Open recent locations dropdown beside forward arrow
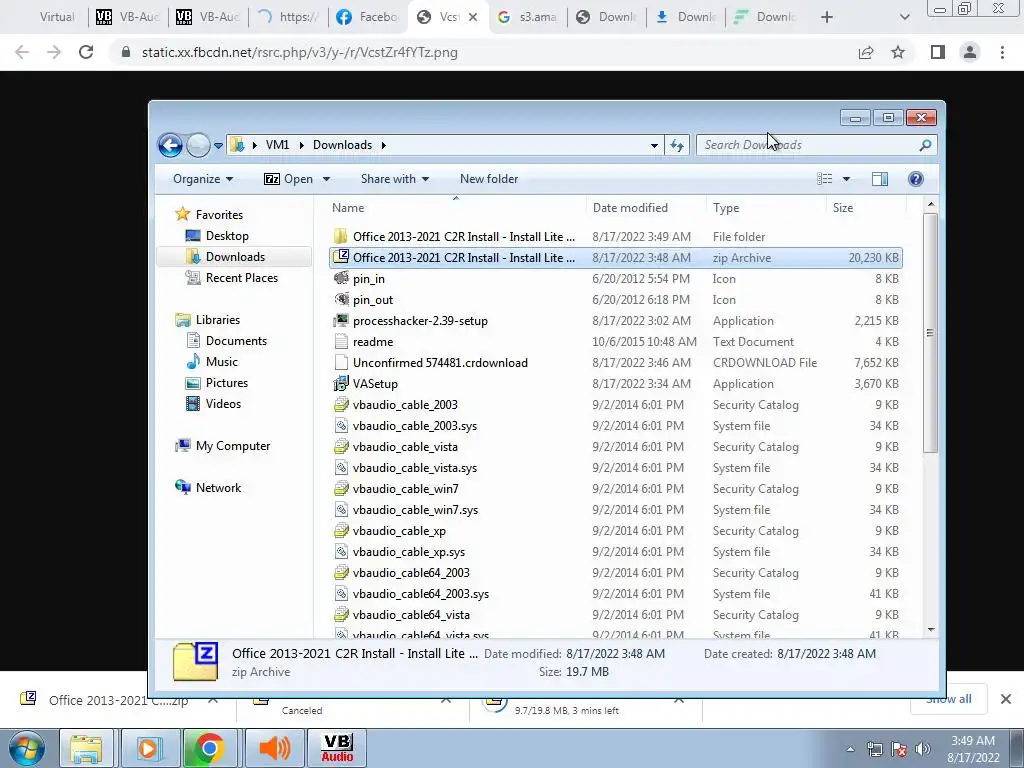Viewport: 1024px width, 768px height. tap(218, 146)
